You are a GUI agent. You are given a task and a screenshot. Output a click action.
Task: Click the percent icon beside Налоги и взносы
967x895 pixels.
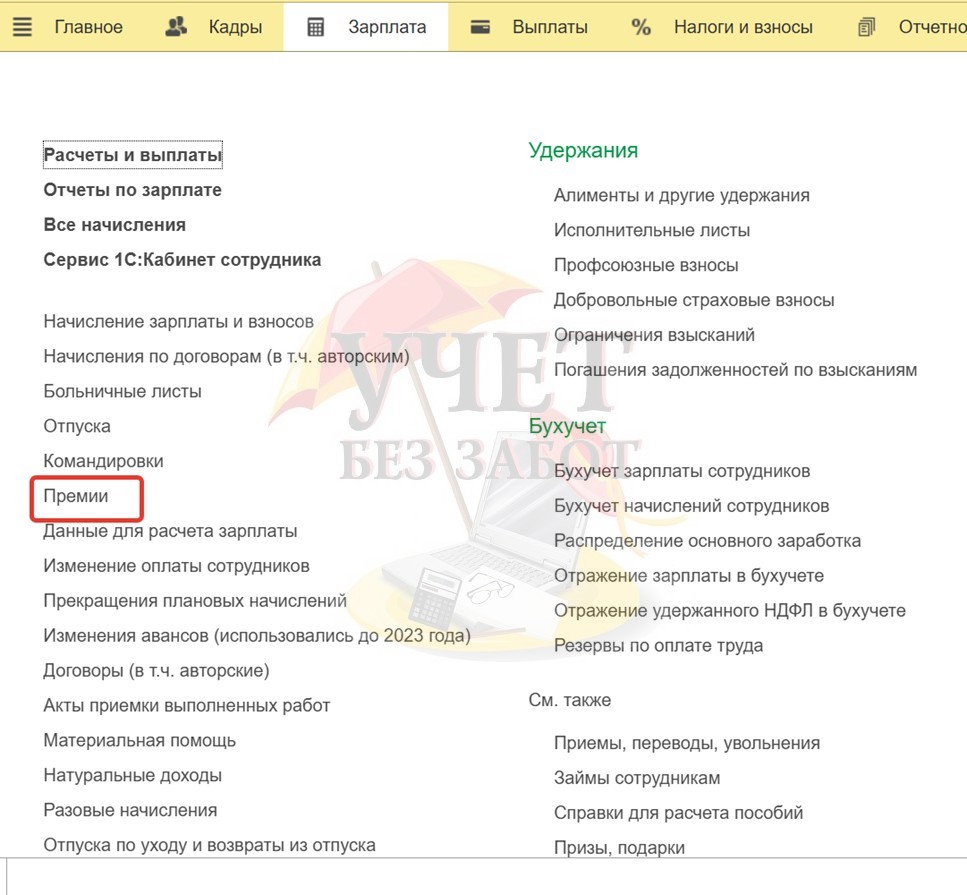641,27
